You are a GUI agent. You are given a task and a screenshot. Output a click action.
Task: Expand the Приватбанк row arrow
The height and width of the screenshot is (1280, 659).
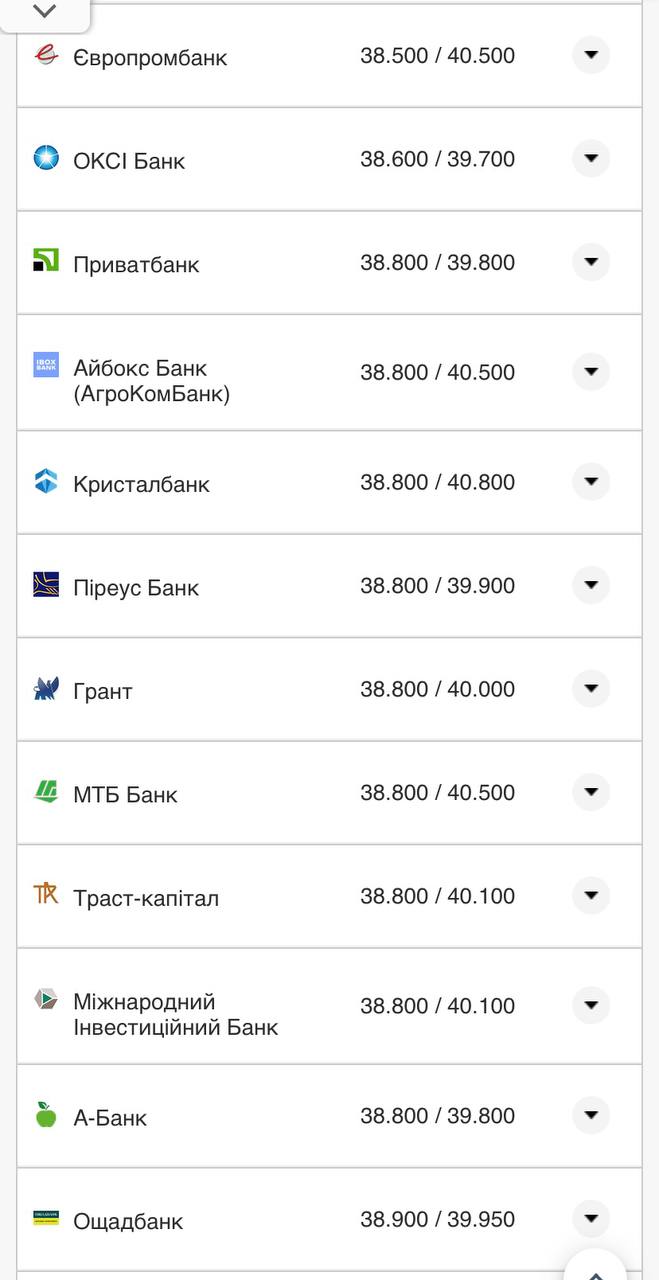click(591, 262)
